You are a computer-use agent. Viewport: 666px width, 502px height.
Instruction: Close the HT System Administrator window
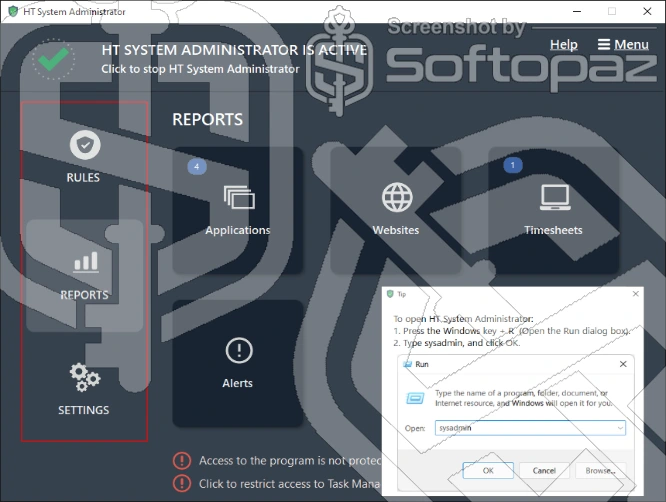click(x=647, y=11)
